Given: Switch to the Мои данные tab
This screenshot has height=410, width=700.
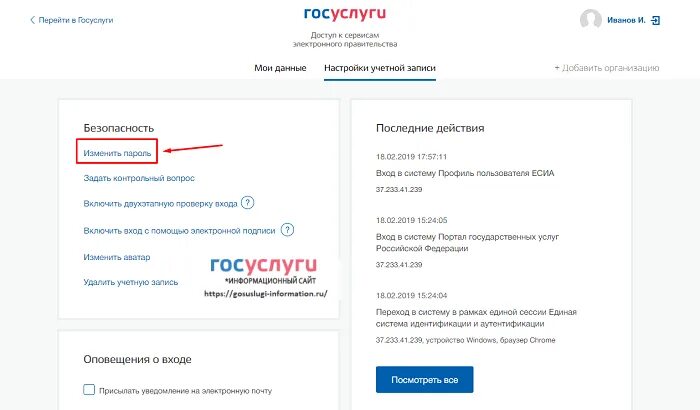Looking at the screenshot, I should point(280,68).
